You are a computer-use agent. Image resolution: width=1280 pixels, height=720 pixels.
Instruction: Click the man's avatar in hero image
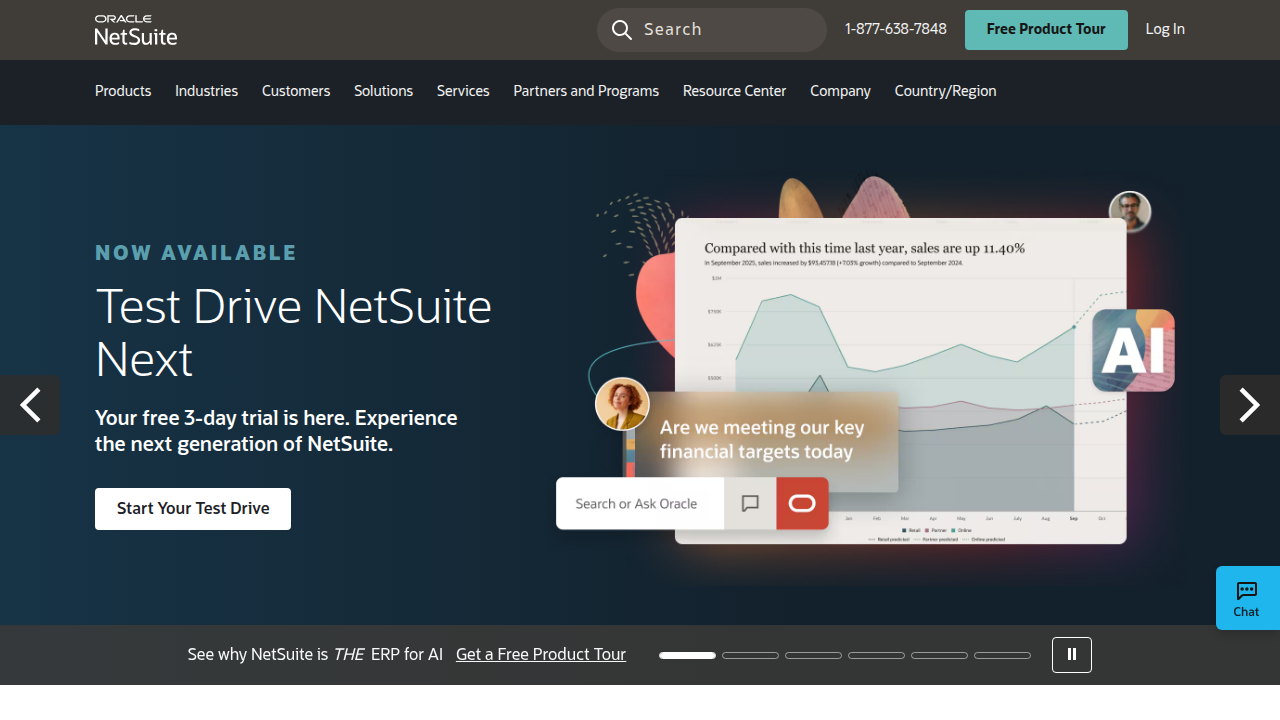pos(1130,212)
